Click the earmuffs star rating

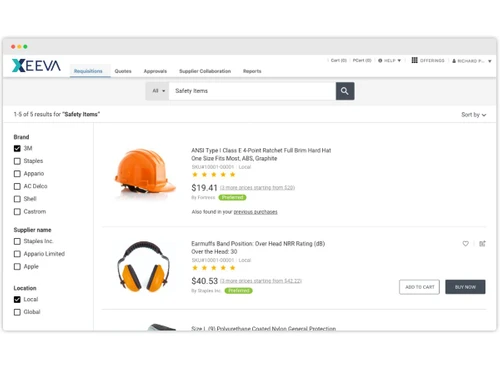point(214,268)
